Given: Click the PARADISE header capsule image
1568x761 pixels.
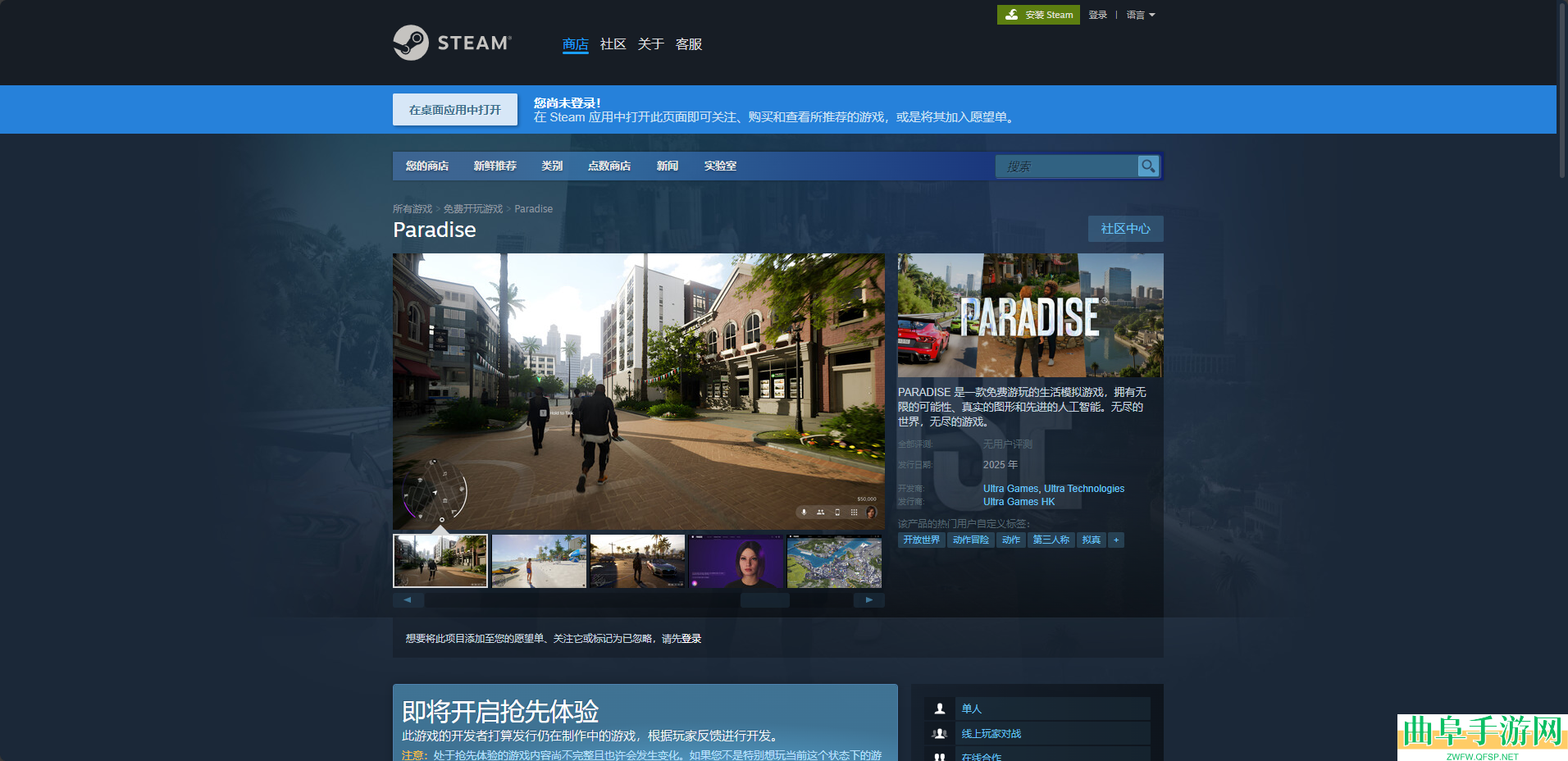Looking at the screenshot, I should (1030, 315).
